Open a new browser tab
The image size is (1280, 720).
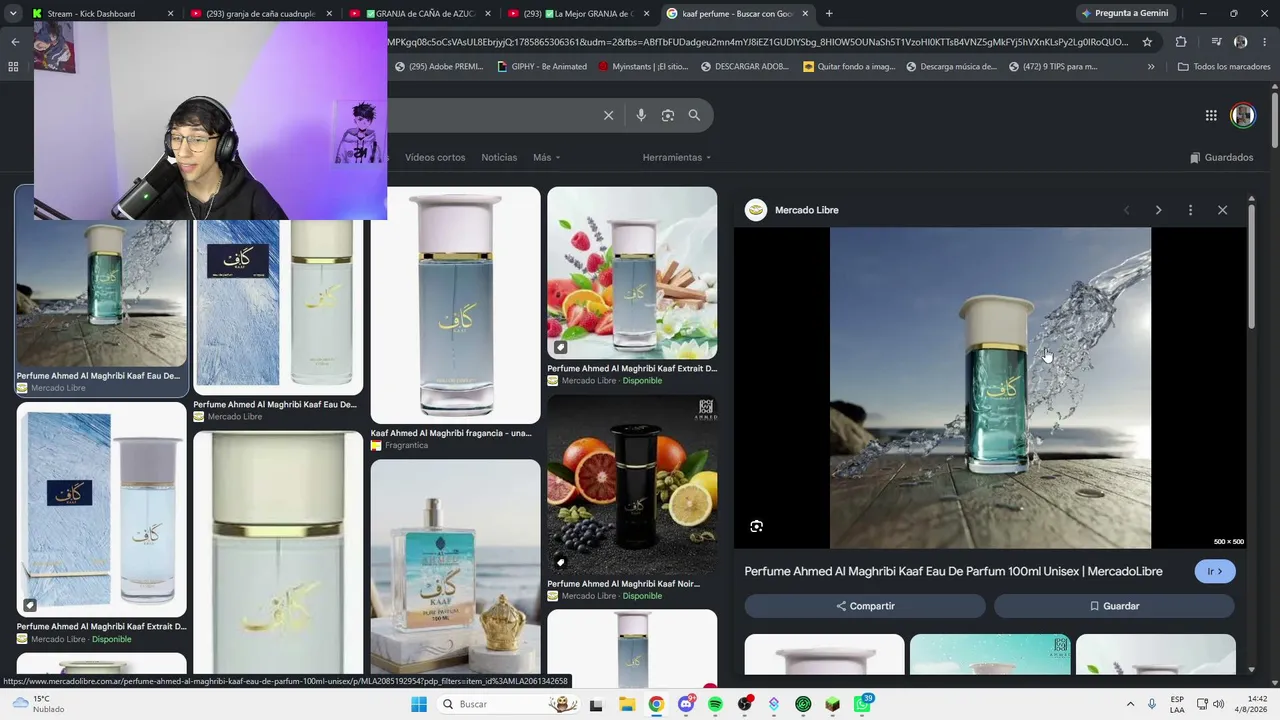pyautogui.click(x=829, y=14)
